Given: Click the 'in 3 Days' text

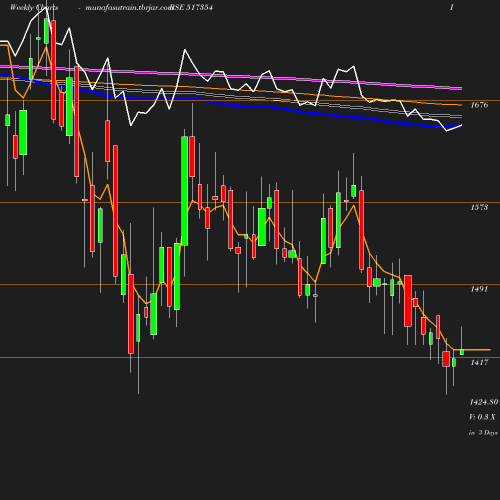Looking at the screenshot, I should pyautogui.click(x=483, y=433).
